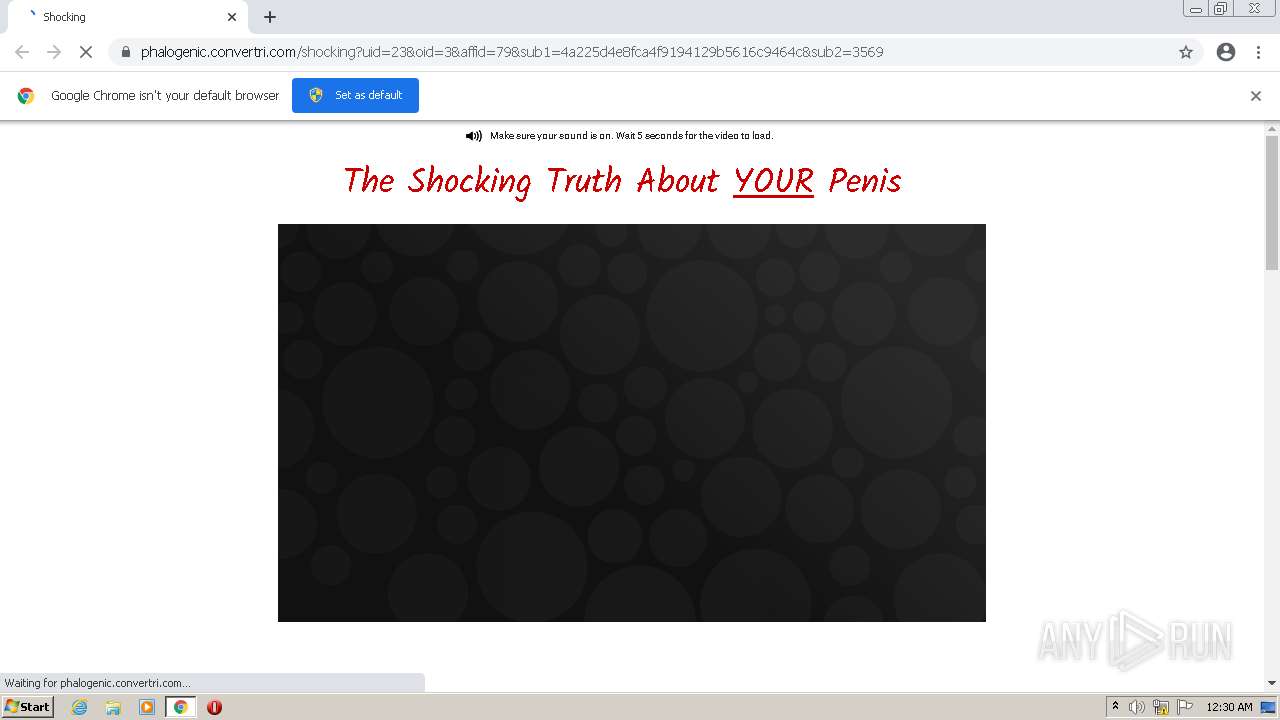1280x720 pixels.
Task: Click the network tray icon
Action: pos(1161,707)
